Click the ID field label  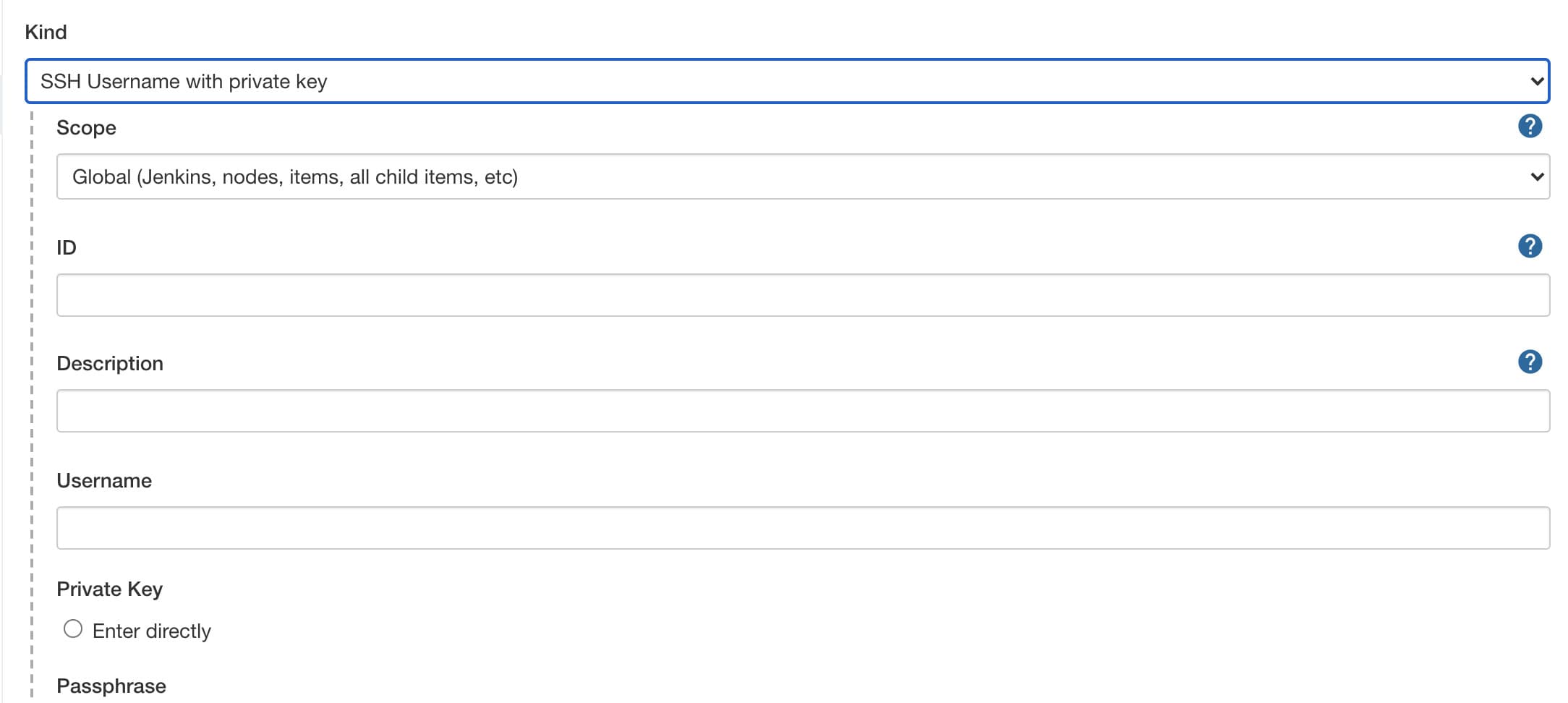pyautogui.click(x=67, y=248)
